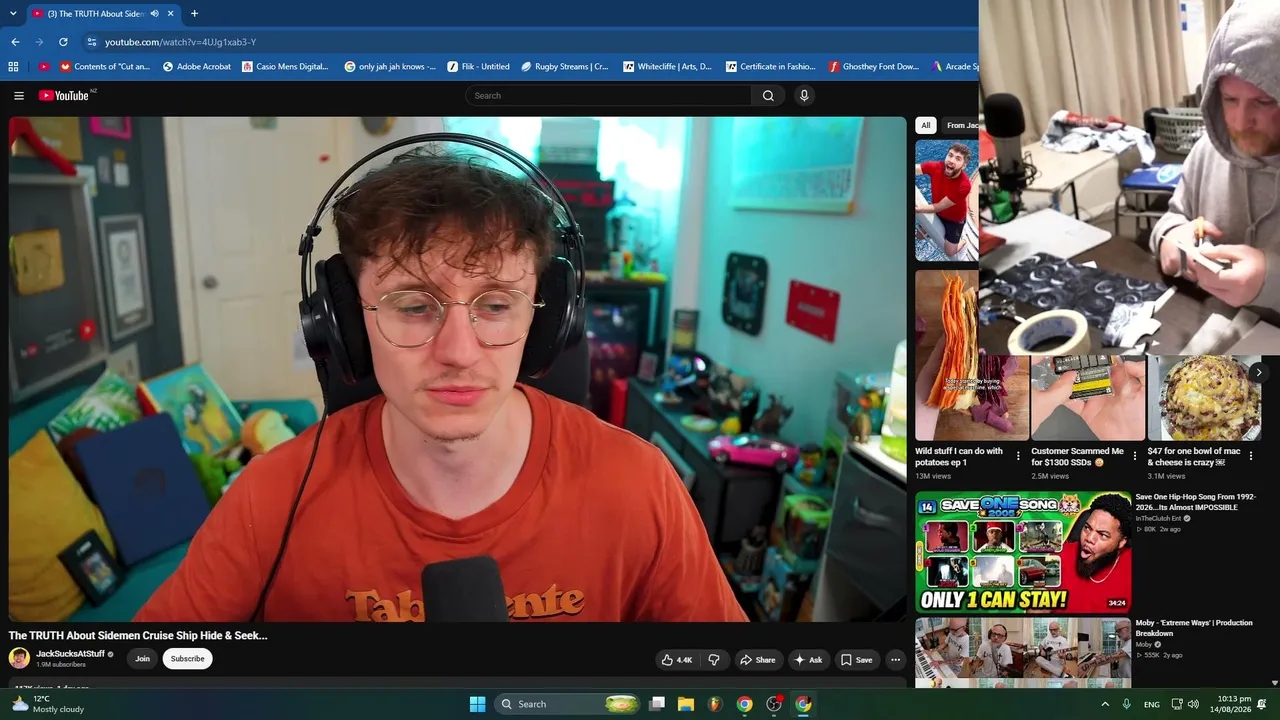Open Moby 'Extreme Ways' Production Breakdown title

click(1193, 628)
